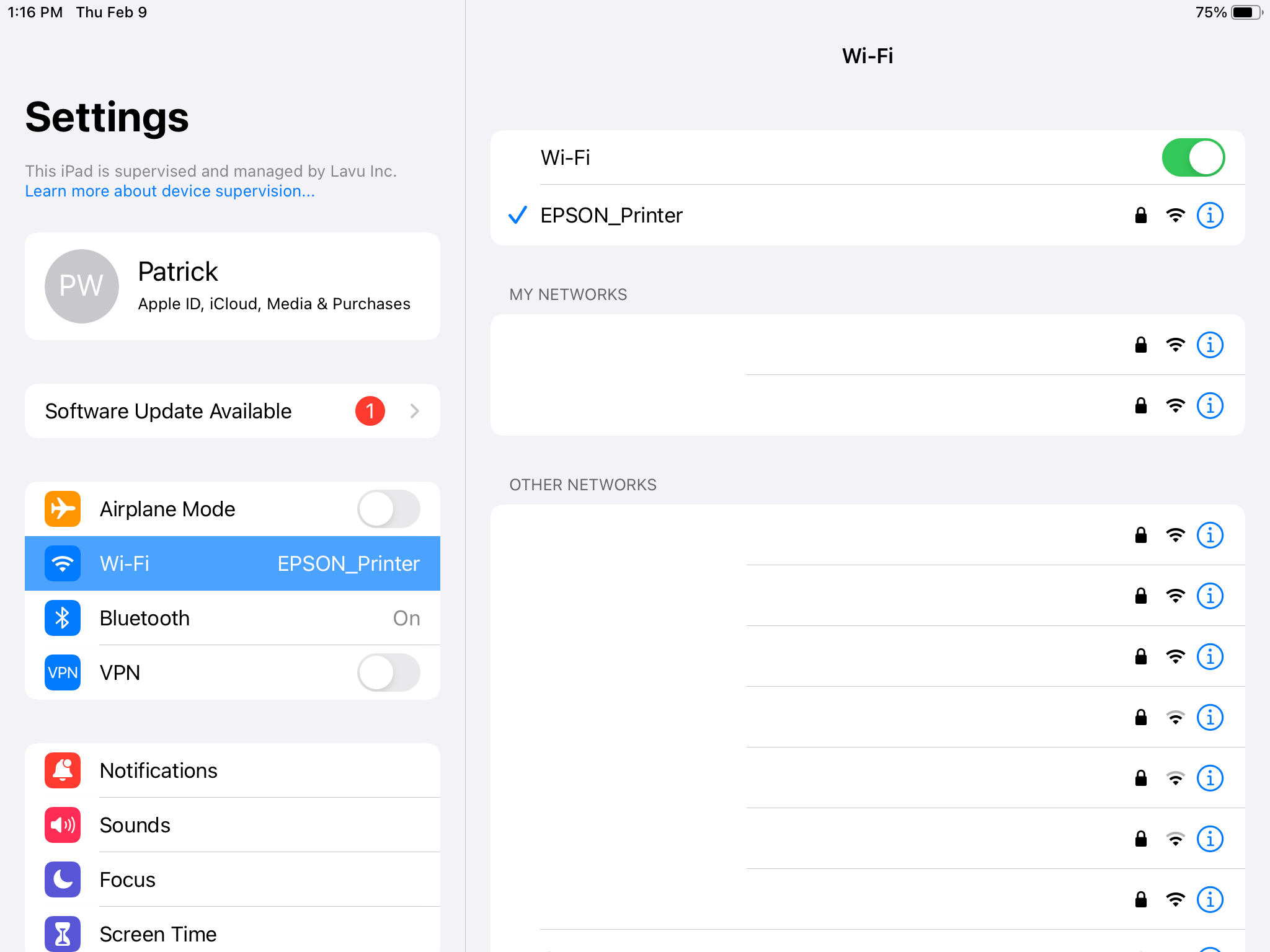This screenshot has height=952, width=1270.
Task: Open info for first Other Networks entry
Action: [1210, 535]
